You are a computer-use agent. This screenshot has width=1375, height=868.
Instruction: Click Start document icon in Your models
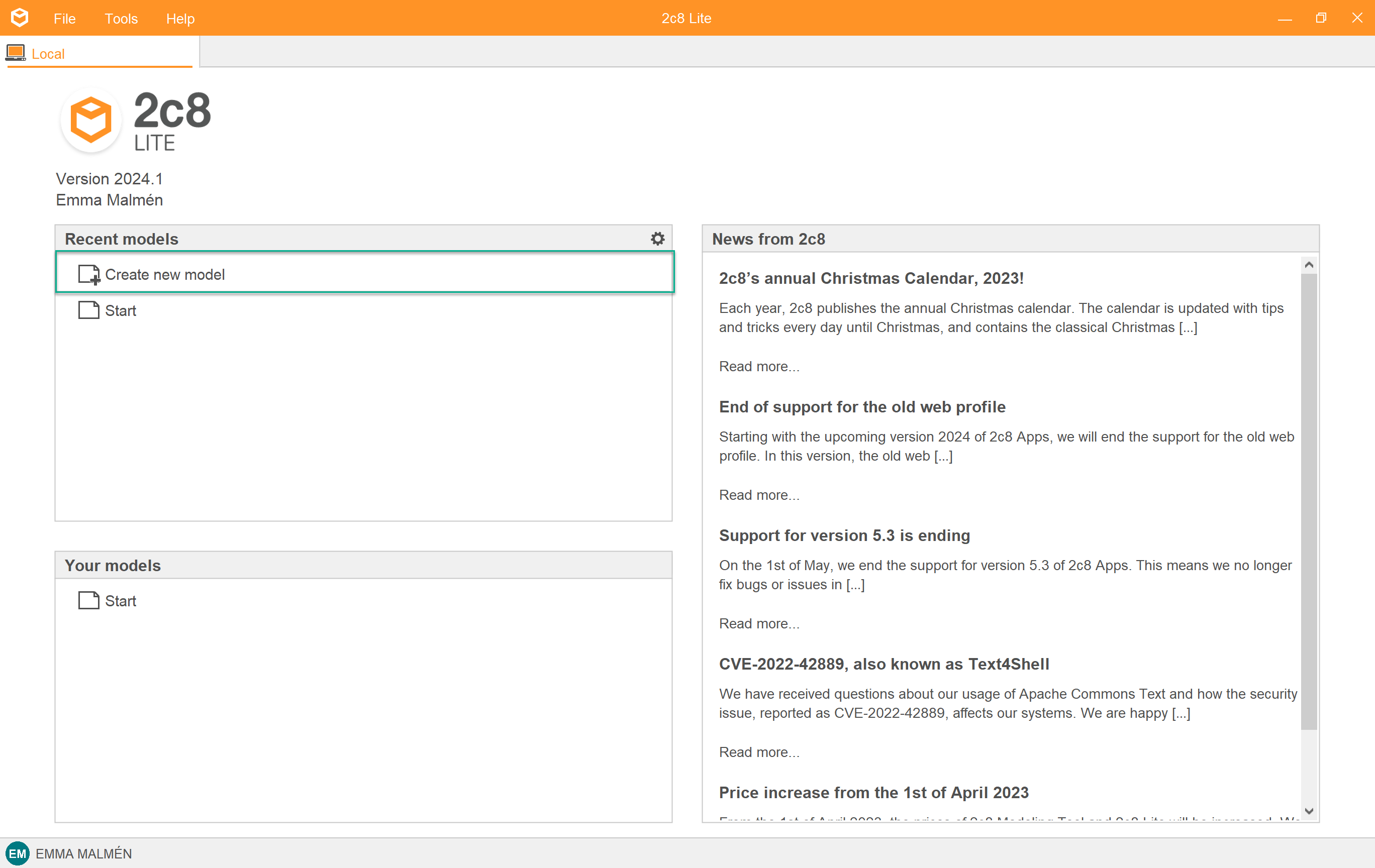(x=88, y=600)
